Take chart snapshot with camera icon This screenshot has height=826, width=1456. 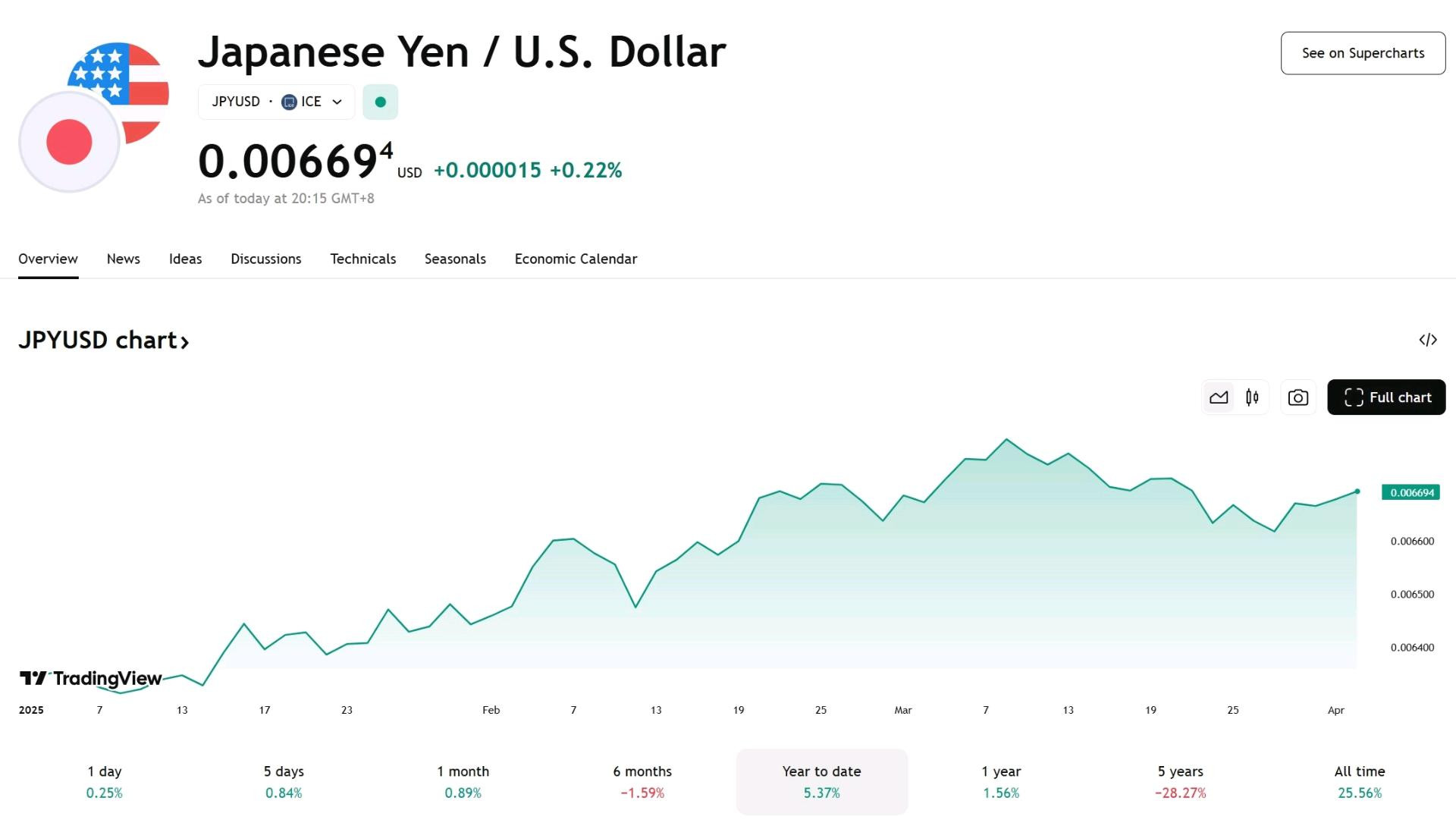click(x=1298, y=397)
